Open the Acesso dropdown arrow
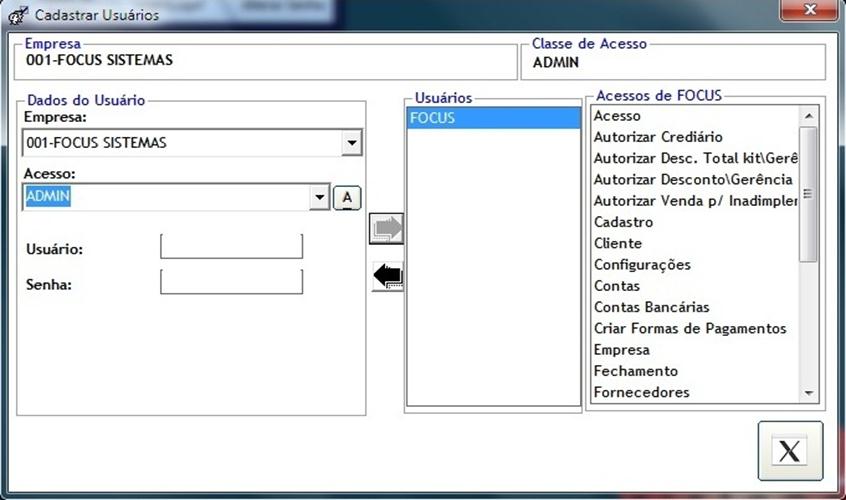 click(x=319, y=197)
